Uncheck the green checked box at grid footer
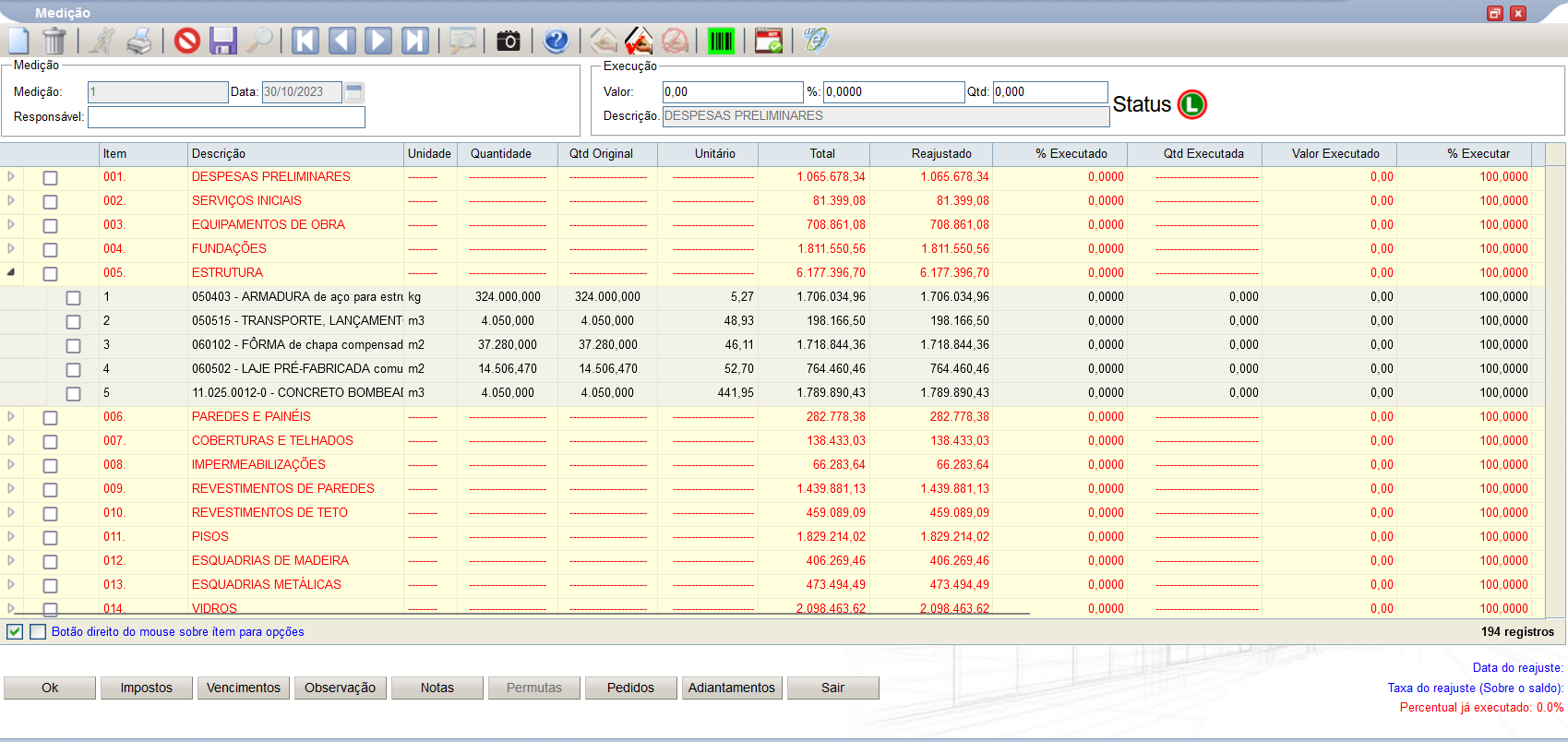 tap(15, 631)
